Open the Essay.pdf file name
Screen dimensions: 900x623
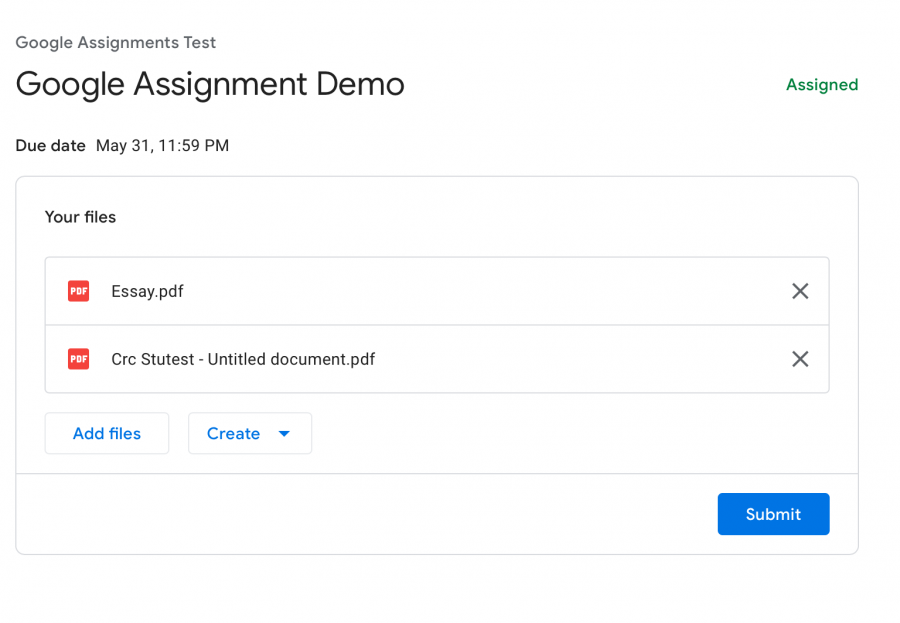(148, 291)
